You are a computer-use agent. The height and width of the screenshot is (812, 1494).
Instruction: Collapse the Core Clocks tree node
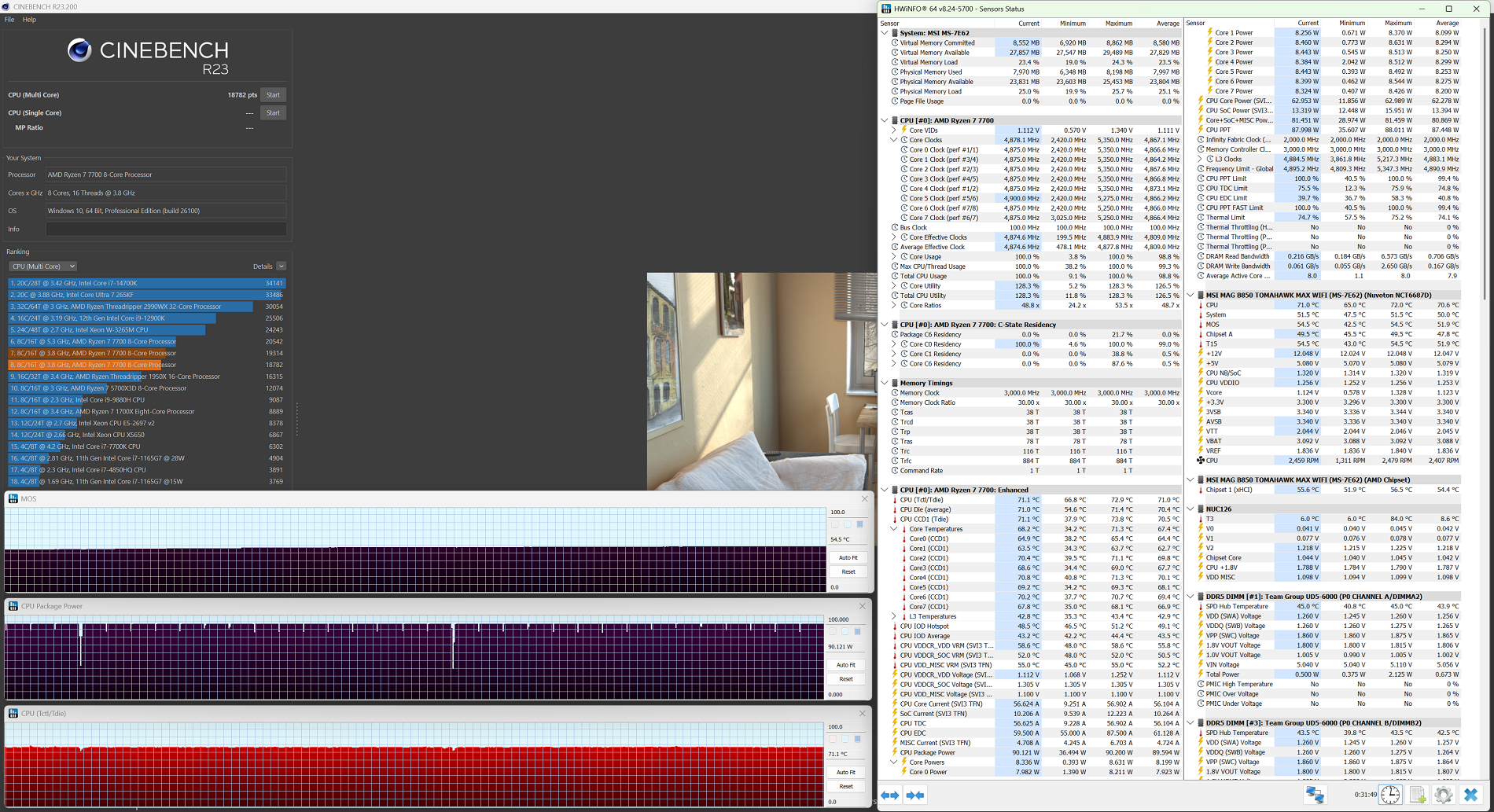[x=894, y=140]
